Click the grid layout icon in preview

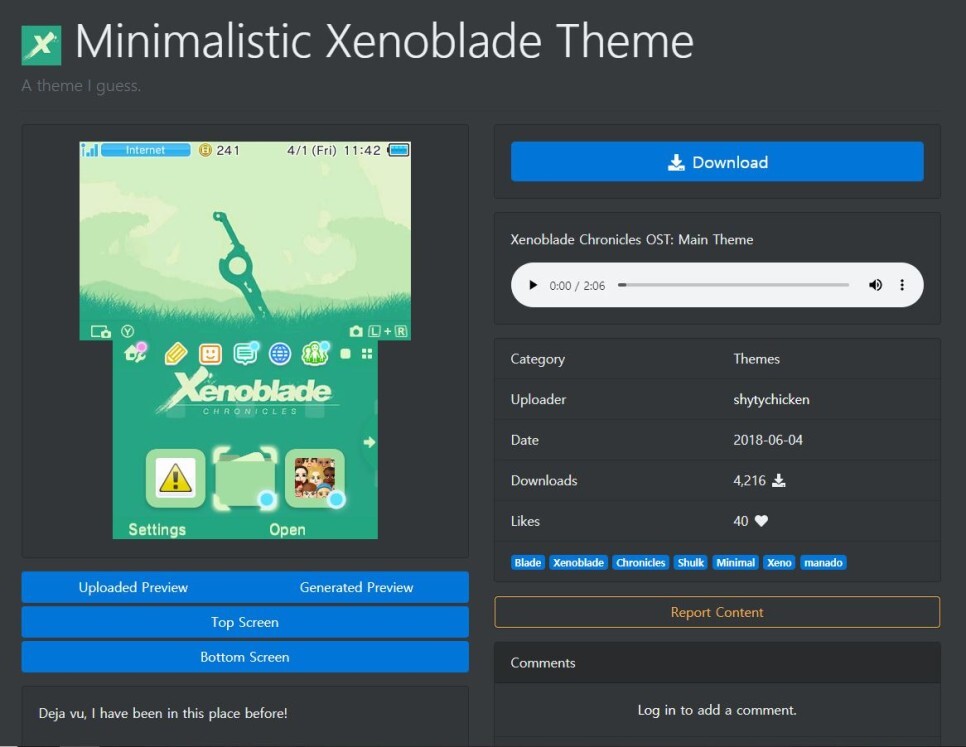(x=367, y=353)
